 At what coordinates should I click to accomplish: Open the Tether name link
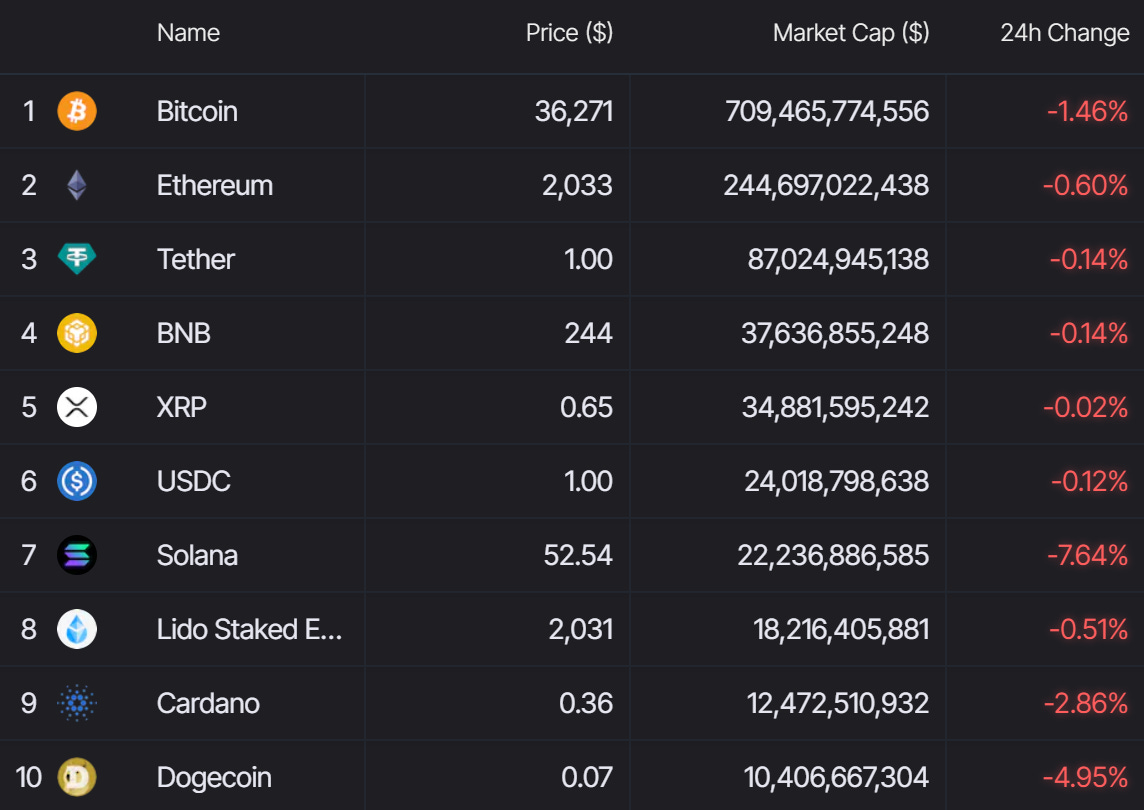[x=196, y=259]
